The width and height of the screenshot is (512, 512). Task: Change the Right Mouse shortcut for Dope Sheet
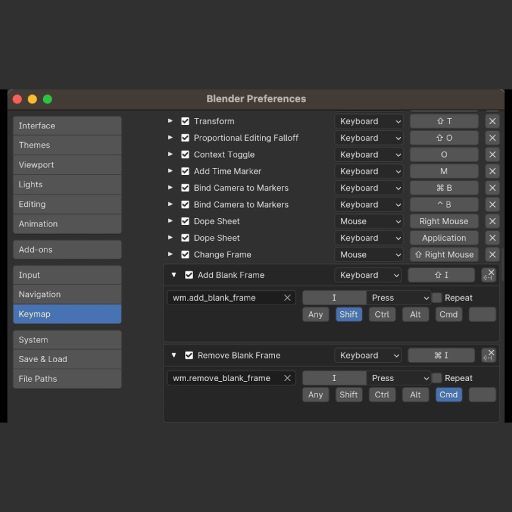coord(444,221)
